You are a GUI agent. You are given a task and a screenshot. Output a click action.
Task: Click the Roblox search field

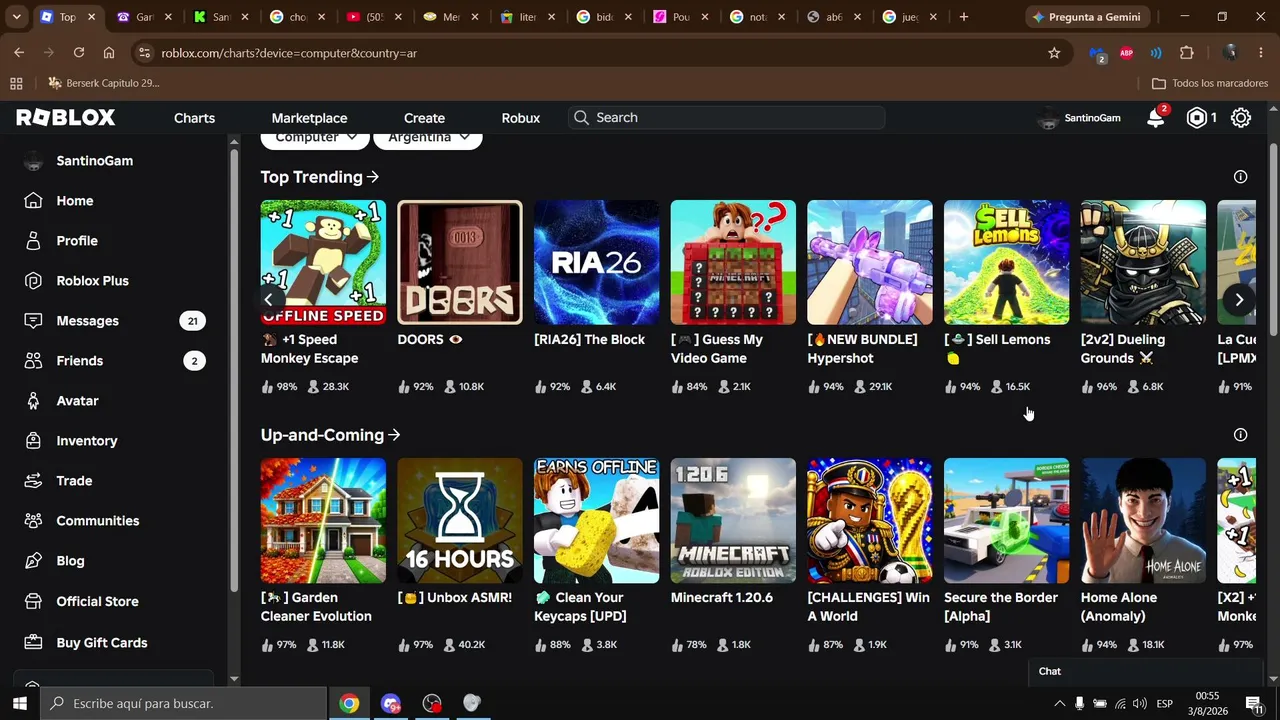click(727, 118)
